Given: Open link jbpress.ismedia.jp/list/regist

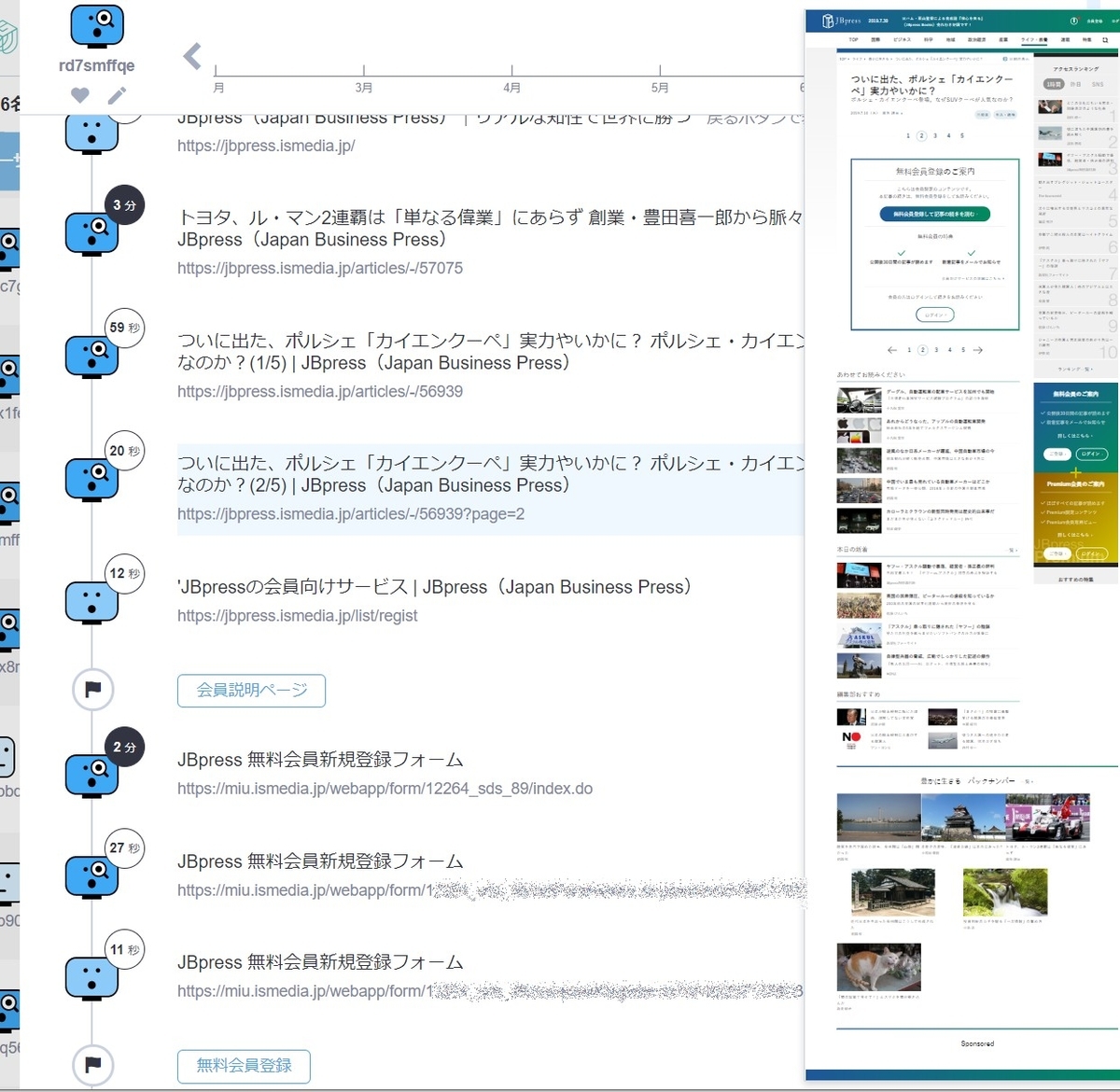Looking at the screenshot, I should coord(297,616).
